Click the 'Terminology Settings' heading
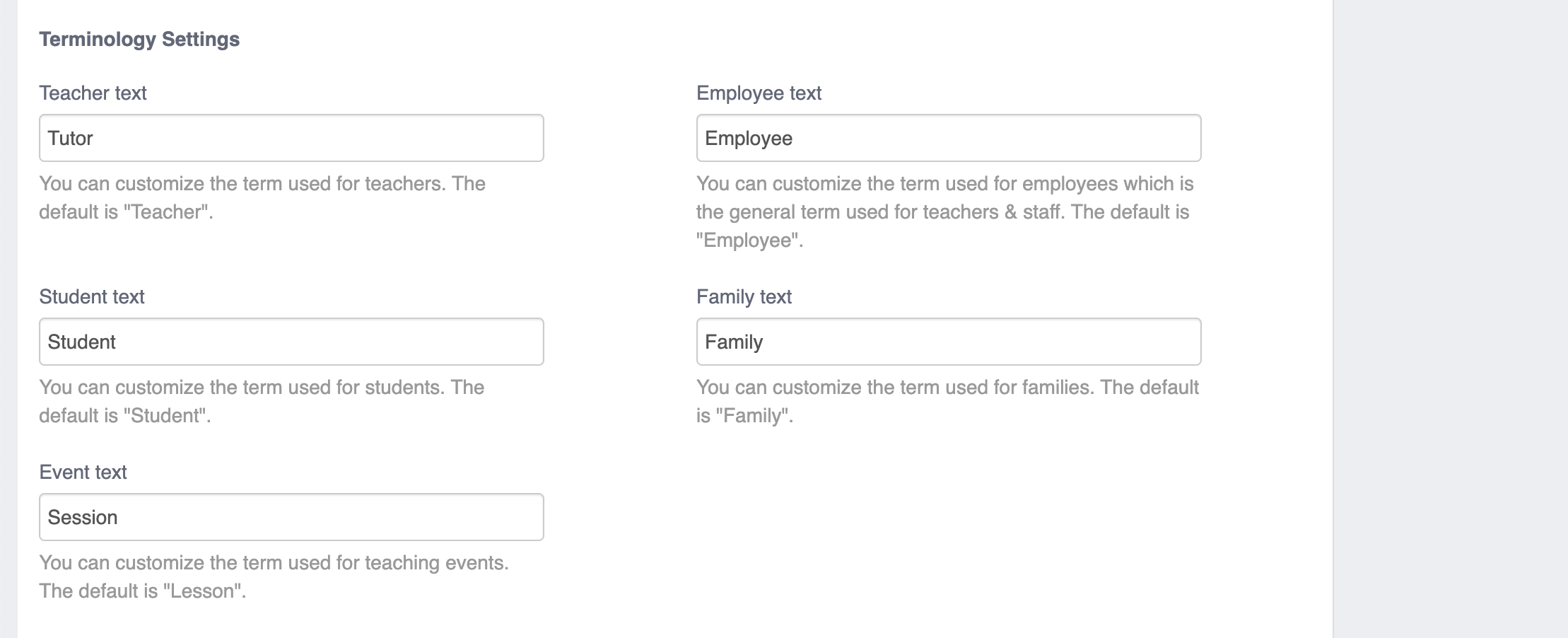1568x638 pixels. (139, 40)
